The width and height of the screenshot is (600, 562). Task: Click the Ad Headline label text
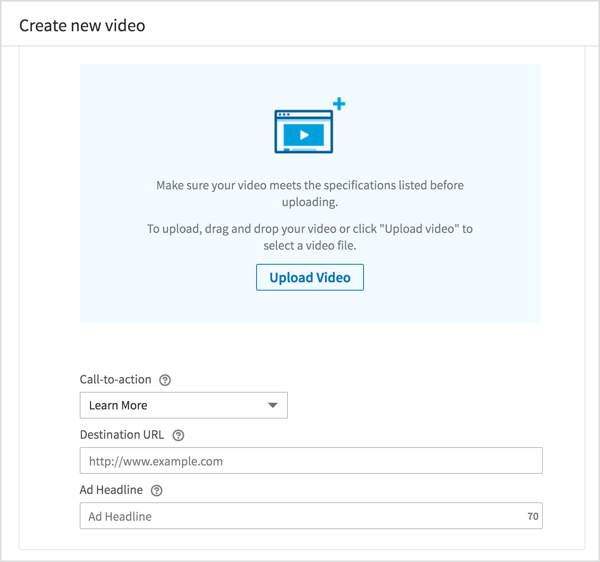[x=112, y=490]
